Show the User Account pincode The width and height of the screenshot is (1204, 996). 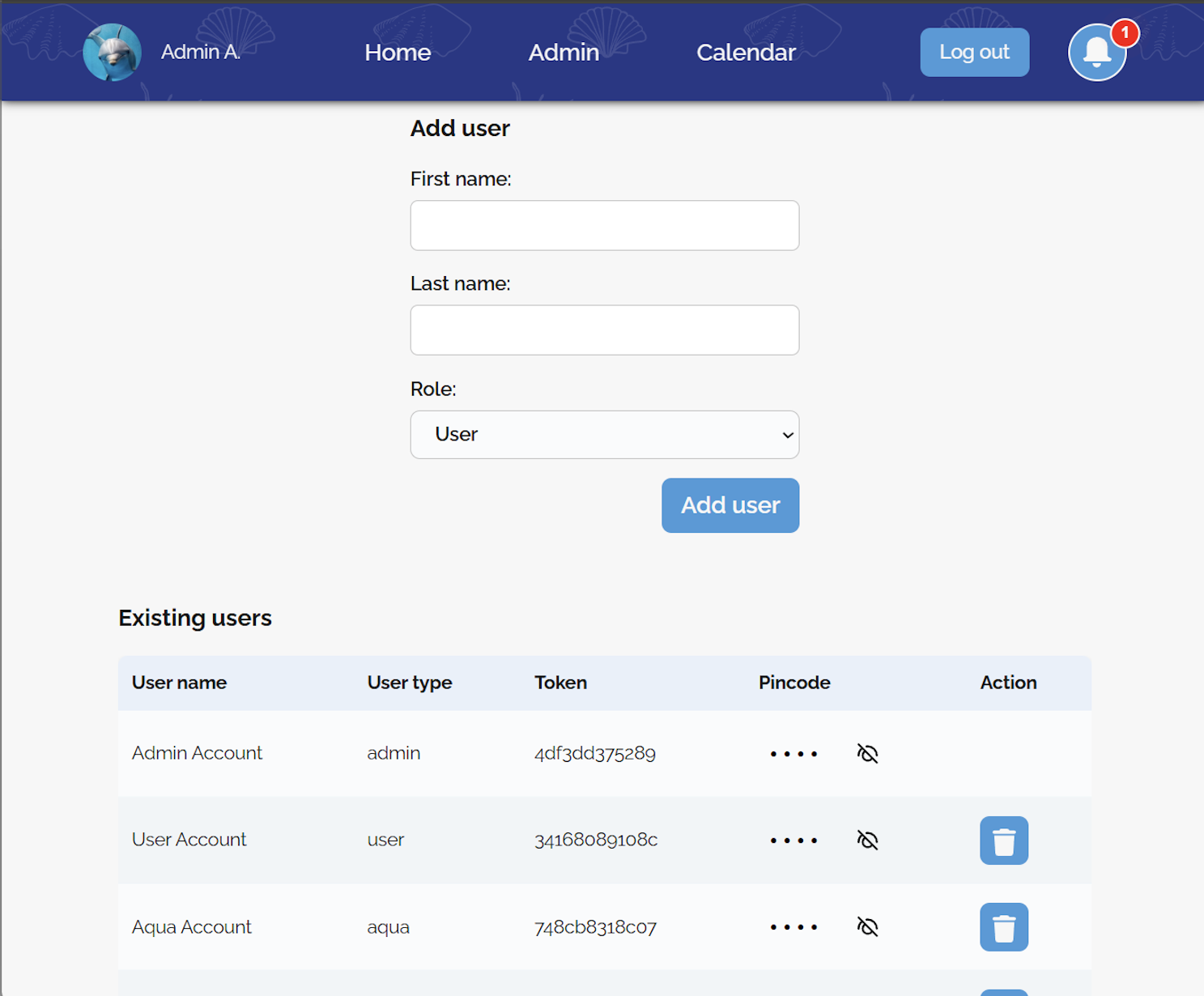click(867, 841)
